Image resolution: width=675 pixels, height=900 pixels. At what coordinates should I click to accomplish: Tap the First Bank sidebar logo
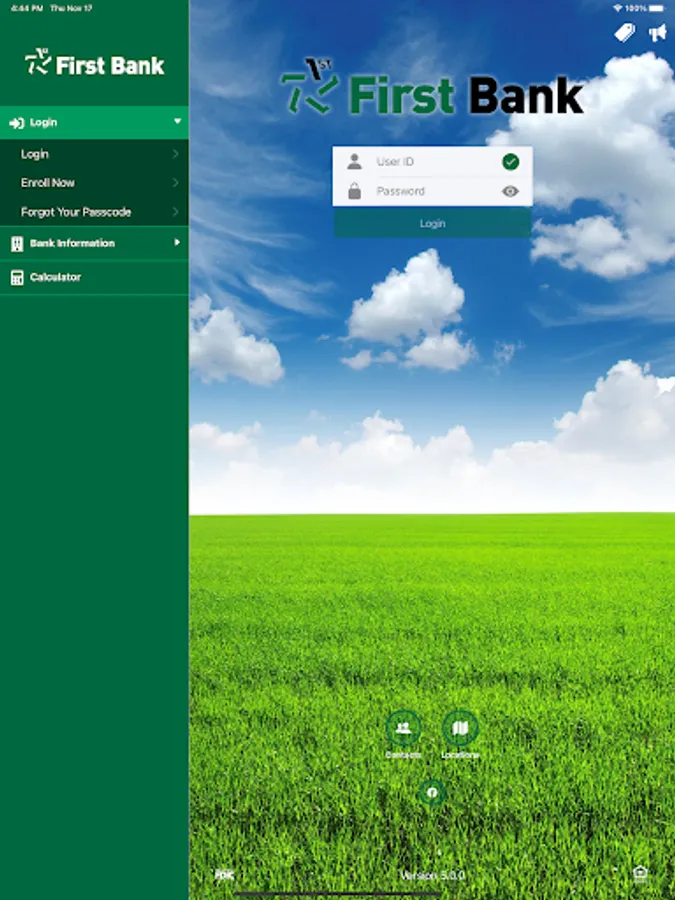(x=94, y=63)
